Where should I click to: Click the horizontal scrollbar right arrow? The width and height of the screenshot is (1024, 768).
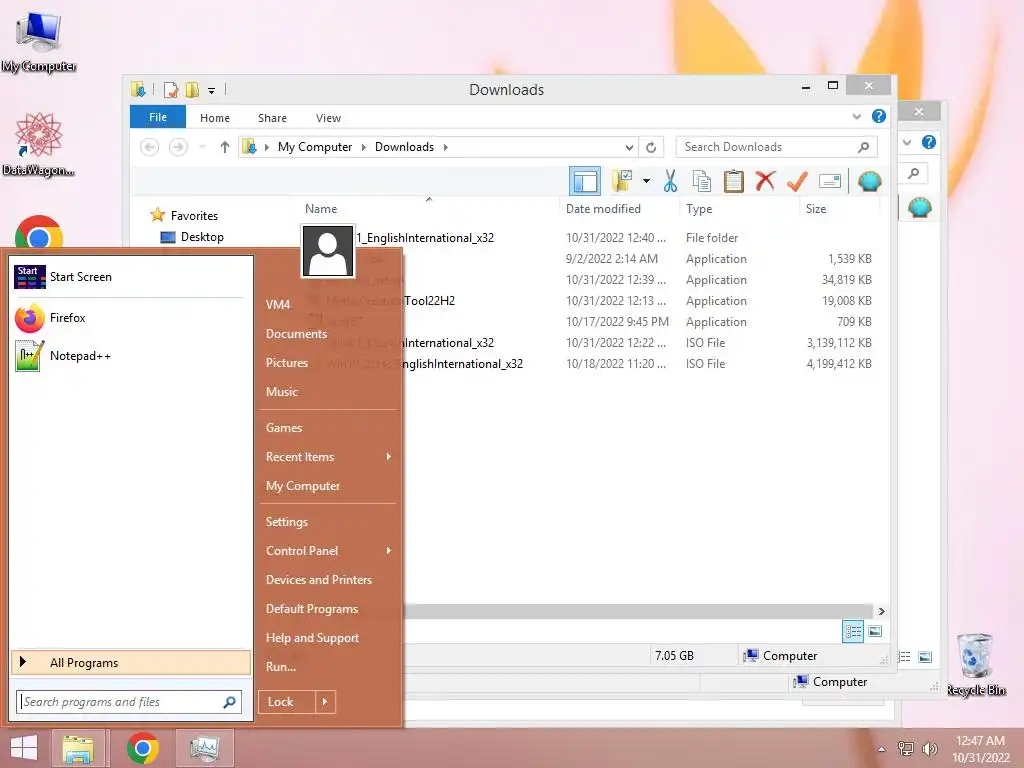(882, 611)
